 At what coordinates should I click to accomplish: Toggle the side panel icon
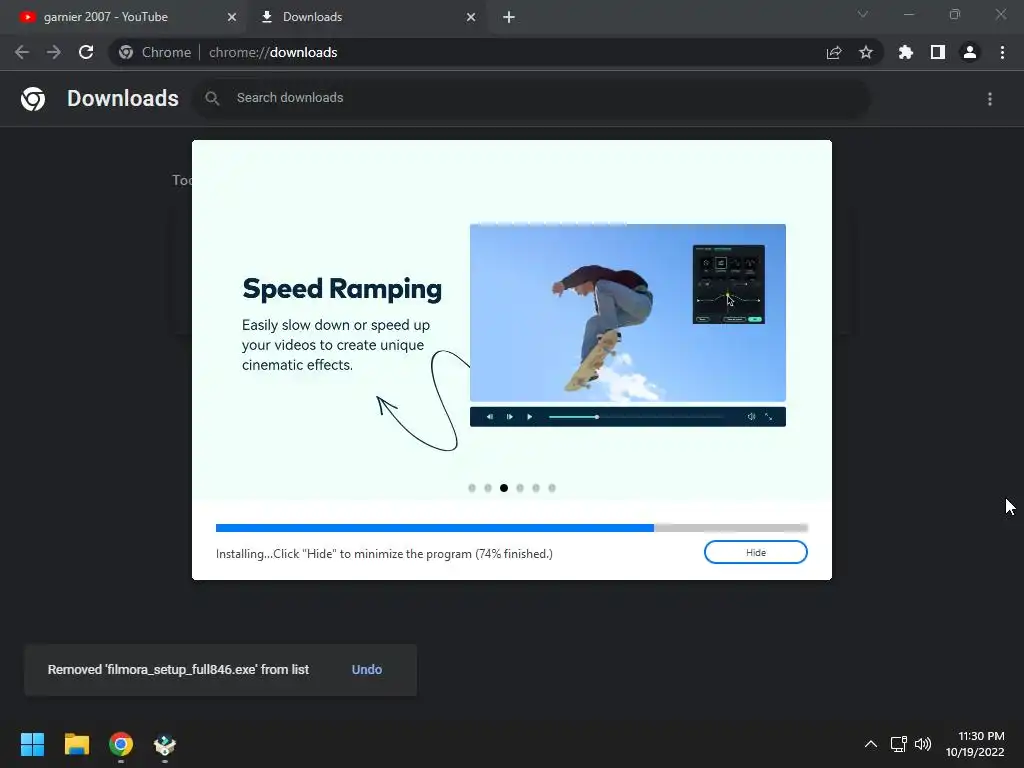click(938, 52)
